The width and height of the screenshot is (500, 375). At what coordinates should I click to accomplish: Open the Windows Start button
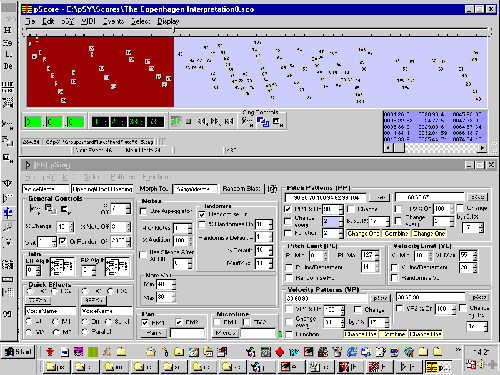[x=18, y=352]
